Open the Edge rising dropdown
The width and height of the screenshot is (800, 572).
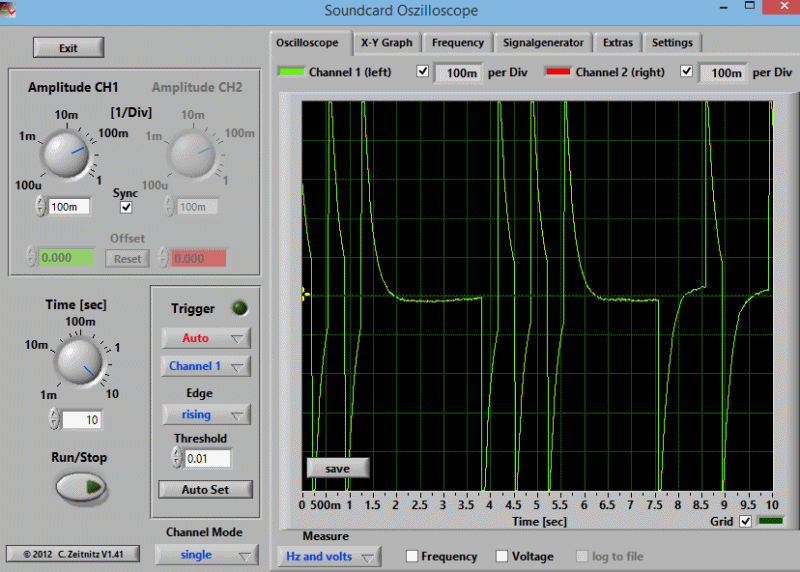tap(206, 414)
